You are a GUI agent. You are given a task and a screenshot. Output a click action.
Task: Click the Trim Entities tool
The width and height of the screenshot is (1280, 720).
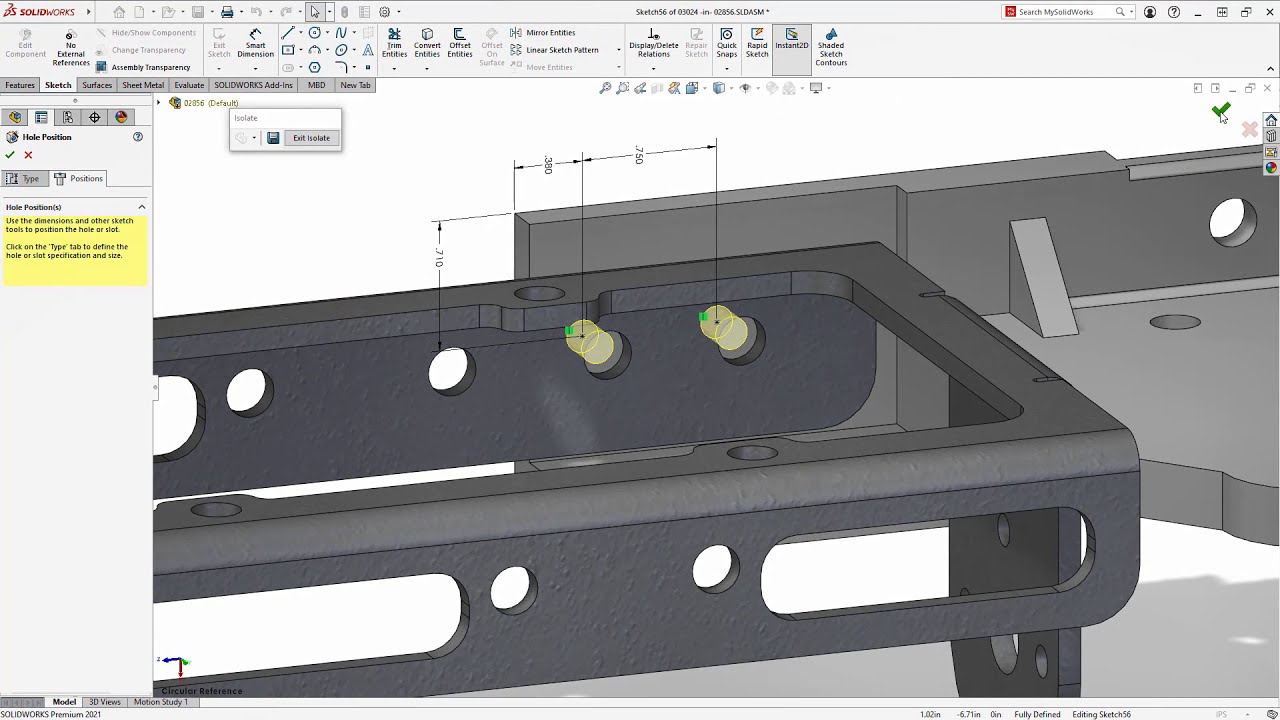point(394,43)
